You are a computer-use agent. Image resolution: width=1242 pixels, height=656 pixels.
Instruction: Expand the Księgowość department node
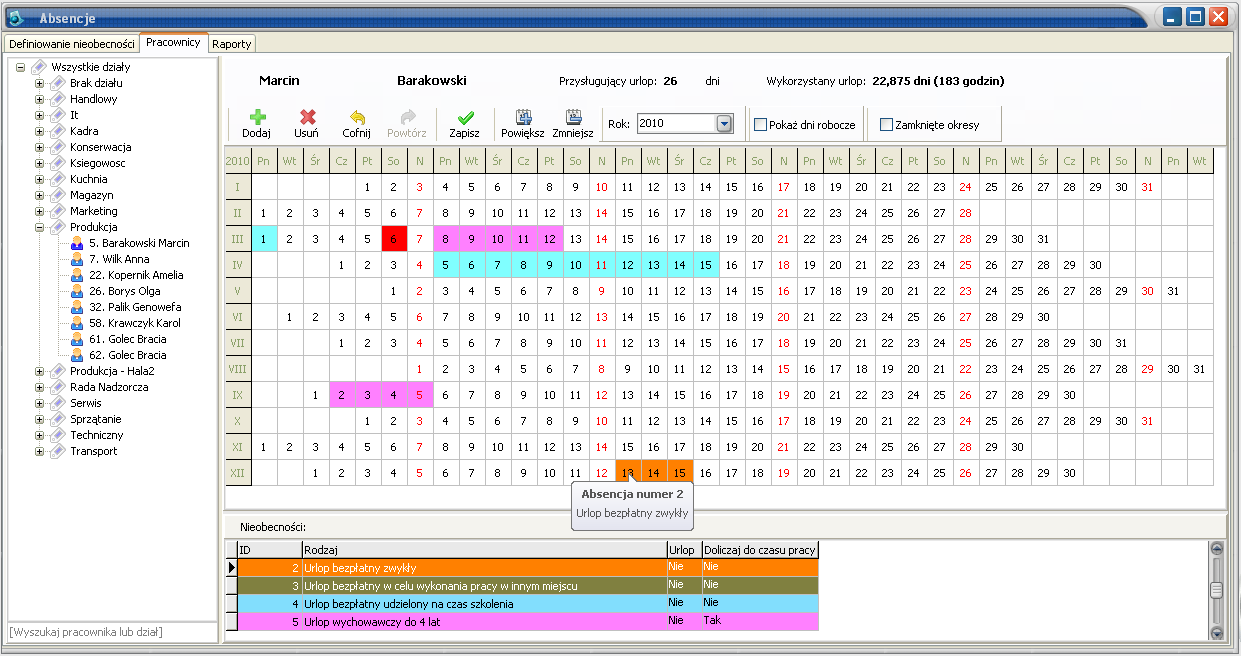click(40, 163)
